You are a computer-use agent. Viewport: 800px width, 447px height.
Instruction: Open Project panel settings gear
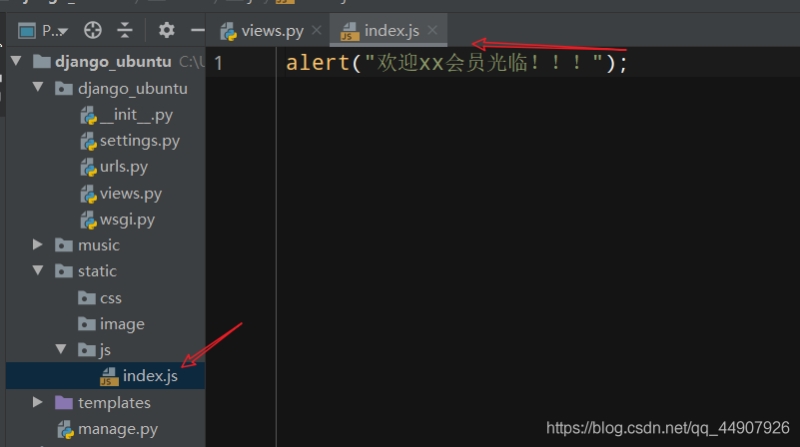166,30
